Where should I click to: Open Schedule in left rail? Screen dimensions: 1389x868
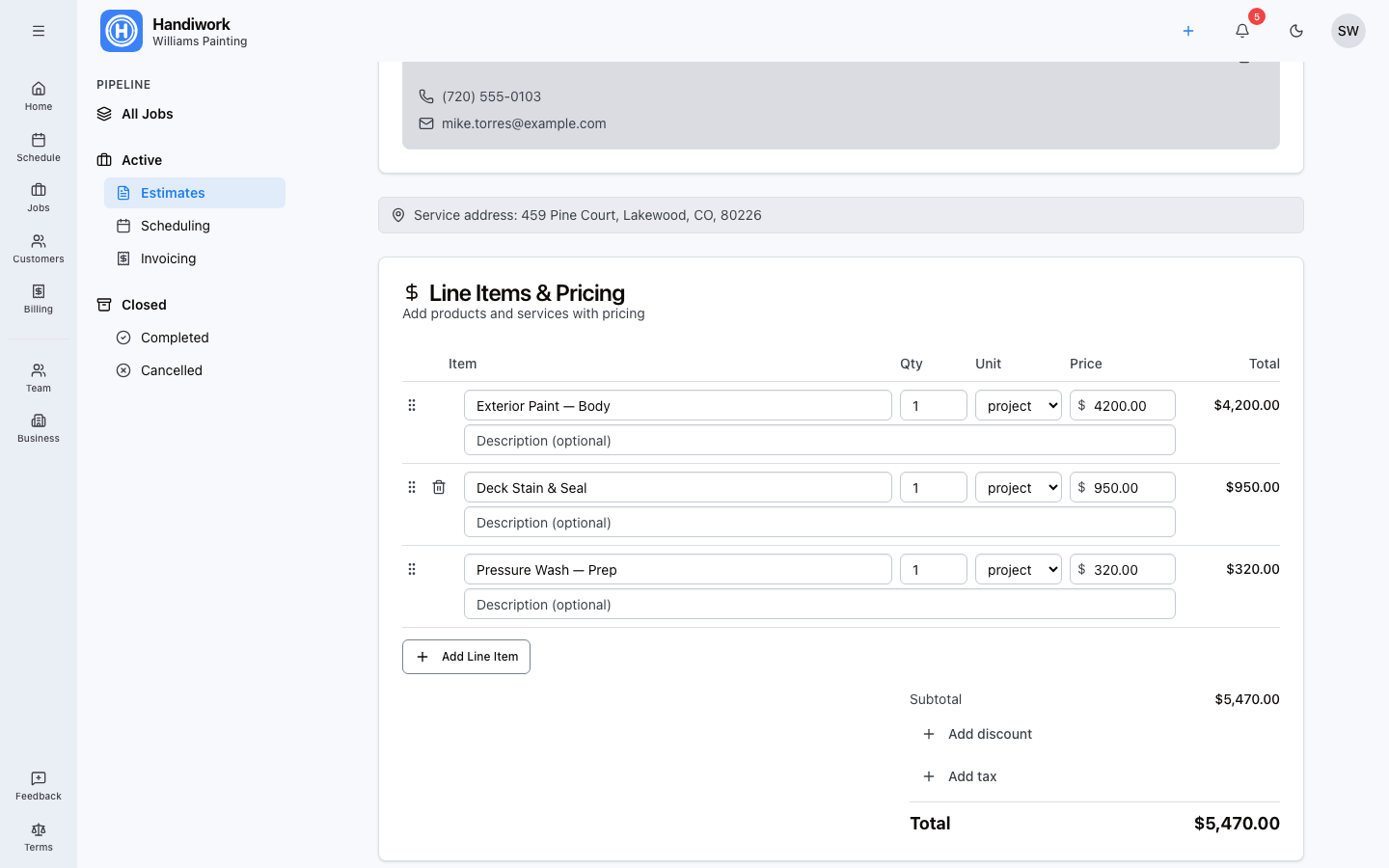39,148
